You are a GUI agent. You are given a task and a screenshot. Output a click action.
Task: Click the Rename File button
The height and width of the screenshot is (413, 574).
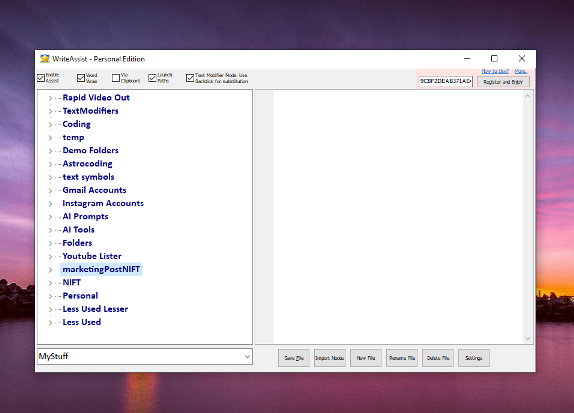pos(402,358)
